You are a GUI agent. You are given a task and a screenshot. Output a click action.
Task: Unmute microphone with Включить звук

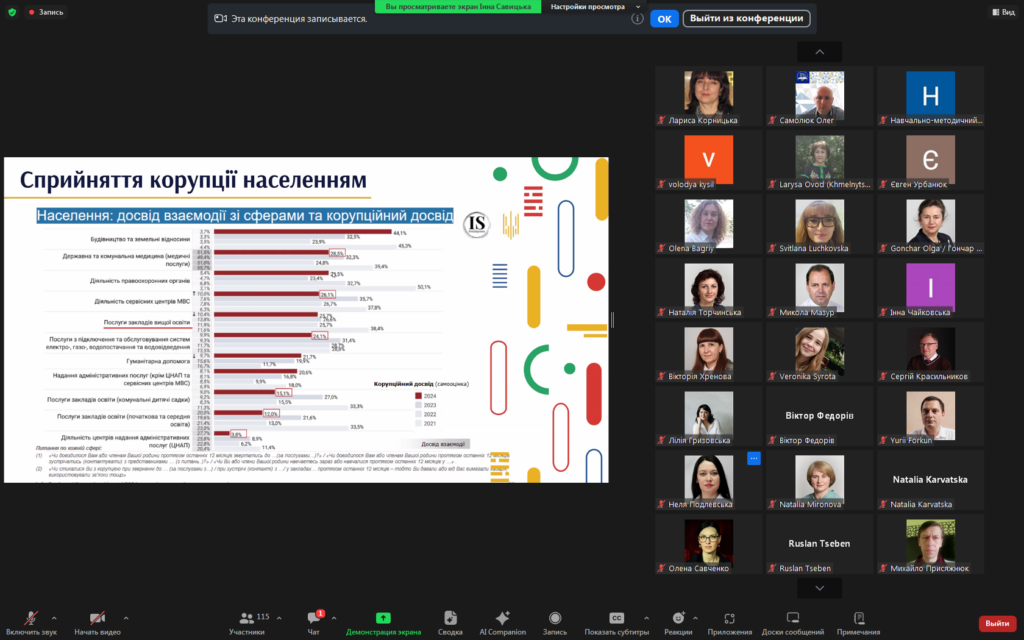(x=30, y=619)
